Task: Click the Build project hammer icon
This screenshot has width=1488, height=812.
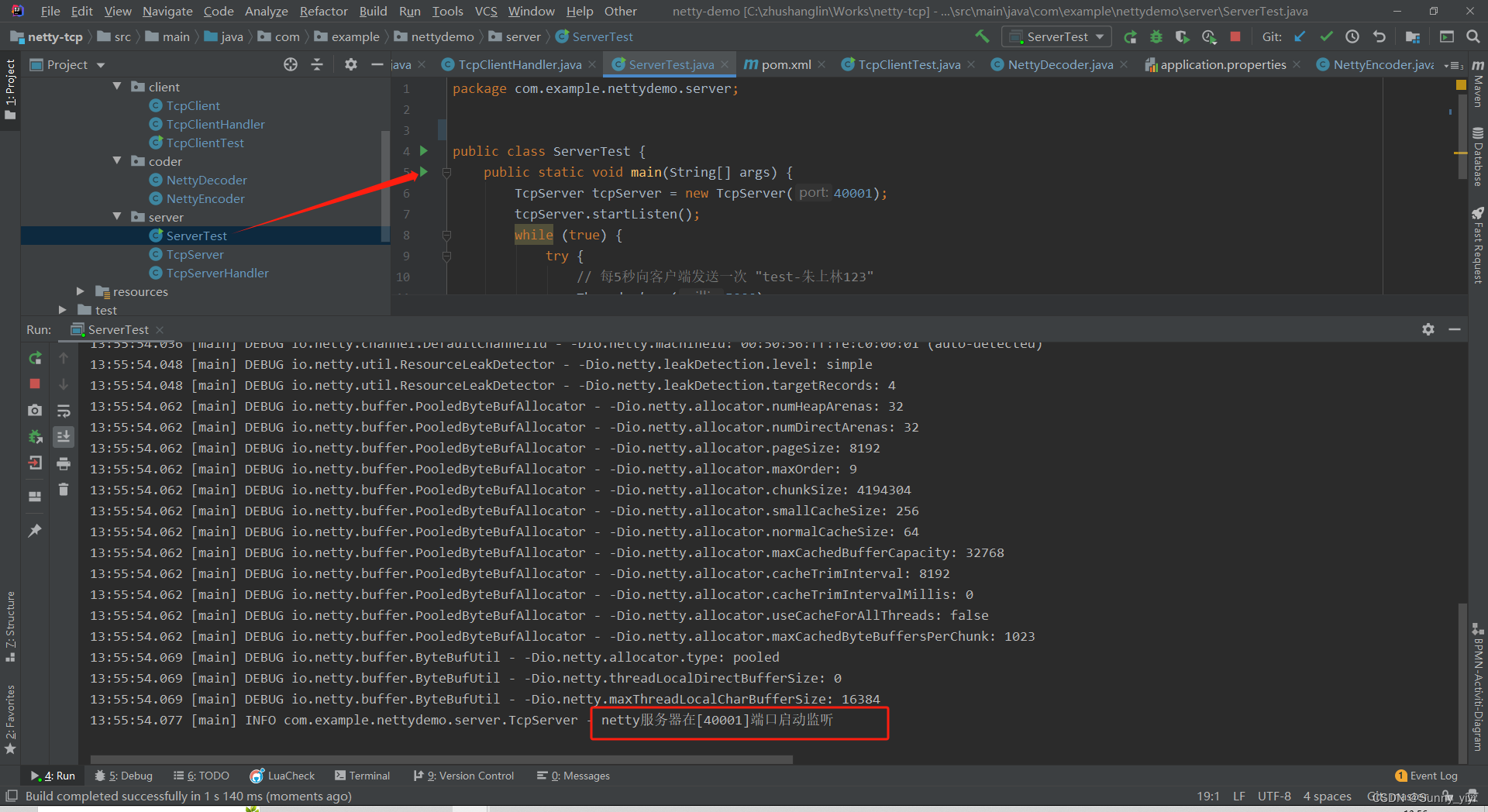Action: pyautogui.click(x=982, y=36)
